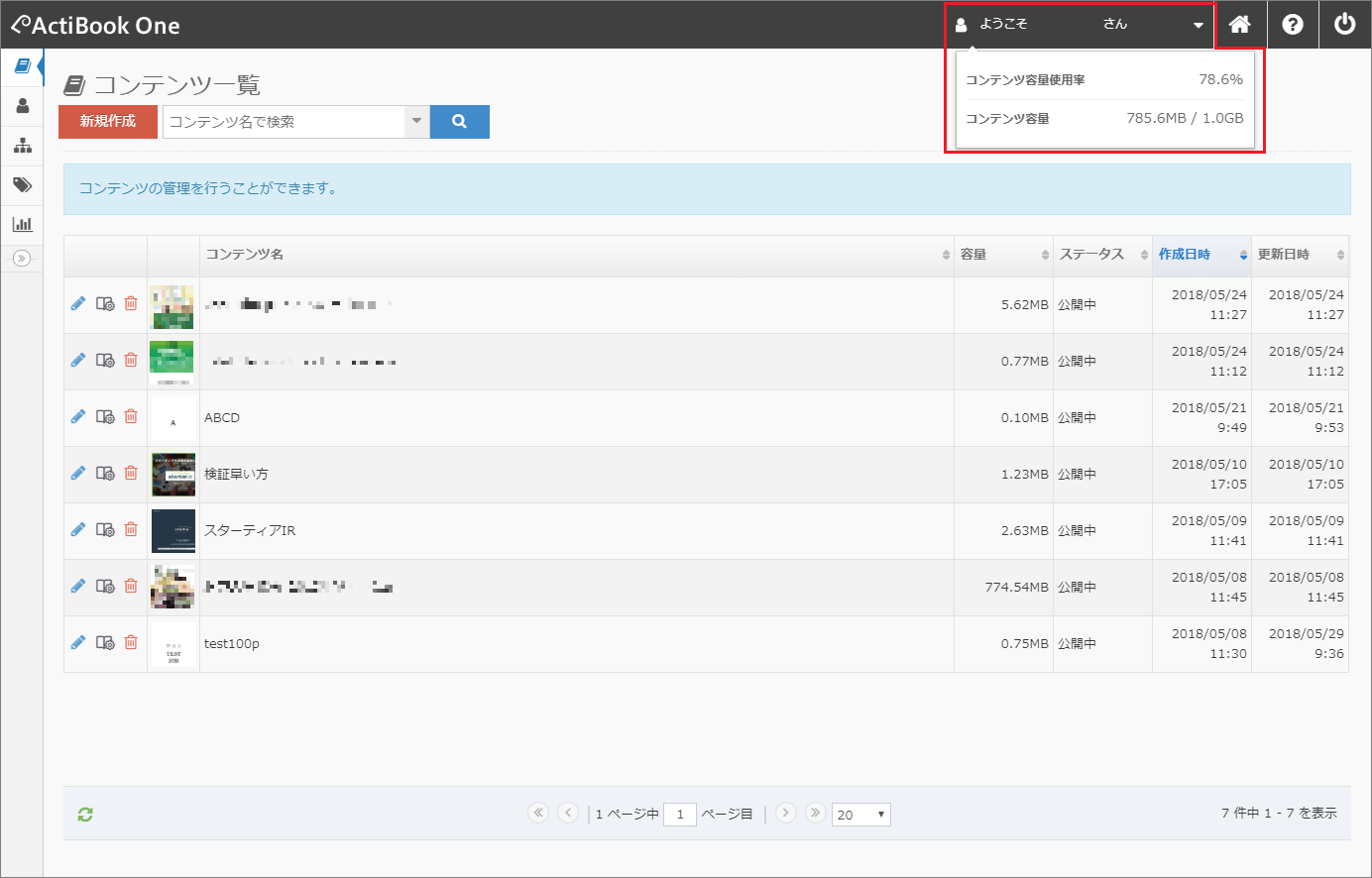Click the refresh icon in the footer
Image resolution: width=1372 pixels, height=878 pixels.
click(x=85, y=815)
